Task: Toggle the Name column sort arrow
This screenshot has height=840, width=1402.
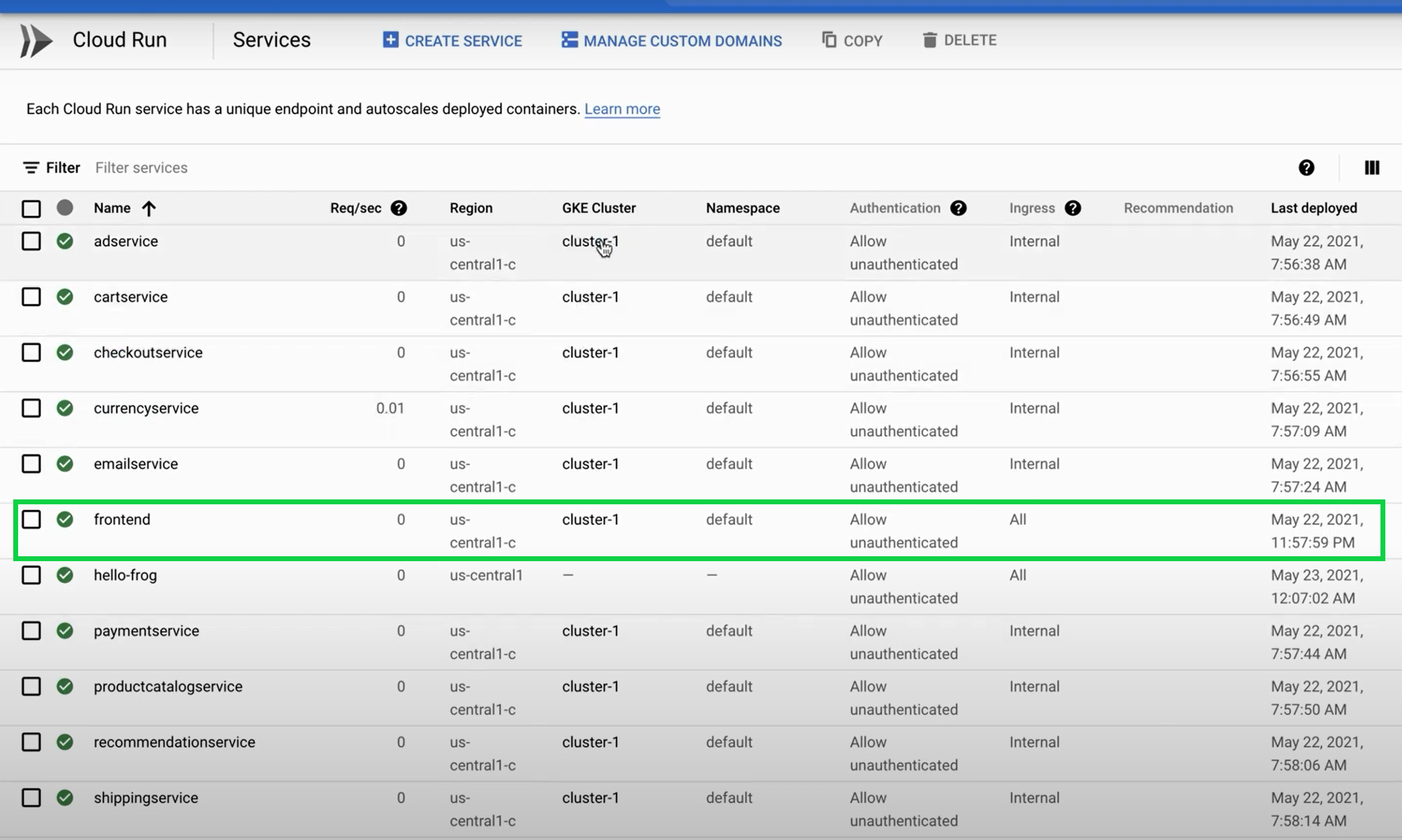Action: click(149, 209)
